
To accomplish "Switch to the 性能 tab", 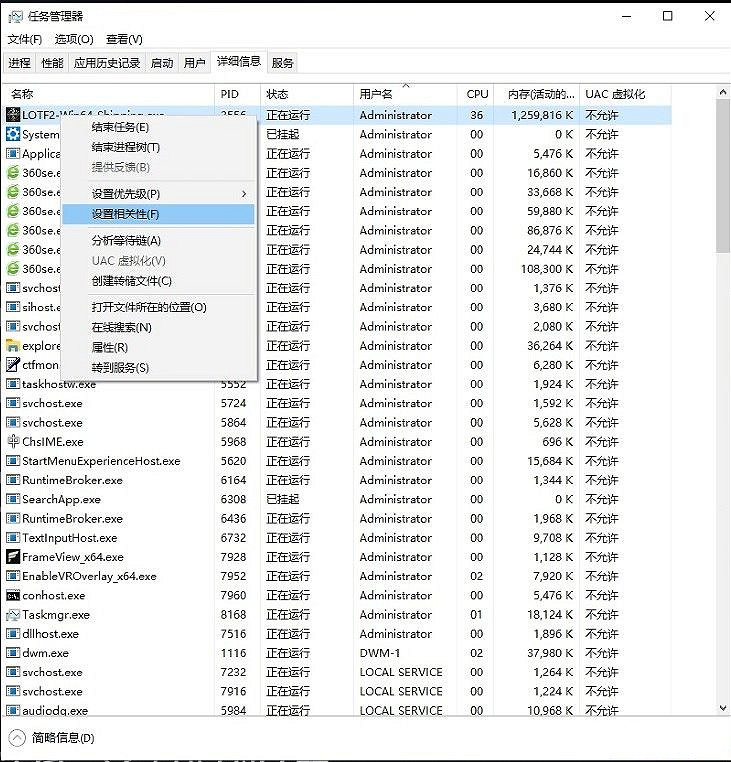I will pos(52,63).
